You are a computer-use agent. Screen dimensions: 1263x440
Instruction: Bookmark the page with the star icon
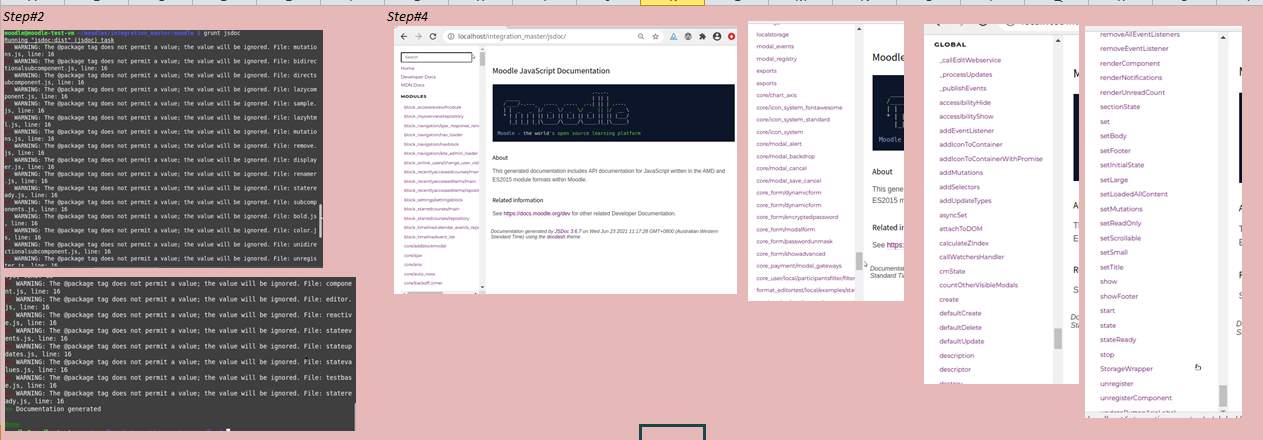pyautogui.click(x=655, y=37)
